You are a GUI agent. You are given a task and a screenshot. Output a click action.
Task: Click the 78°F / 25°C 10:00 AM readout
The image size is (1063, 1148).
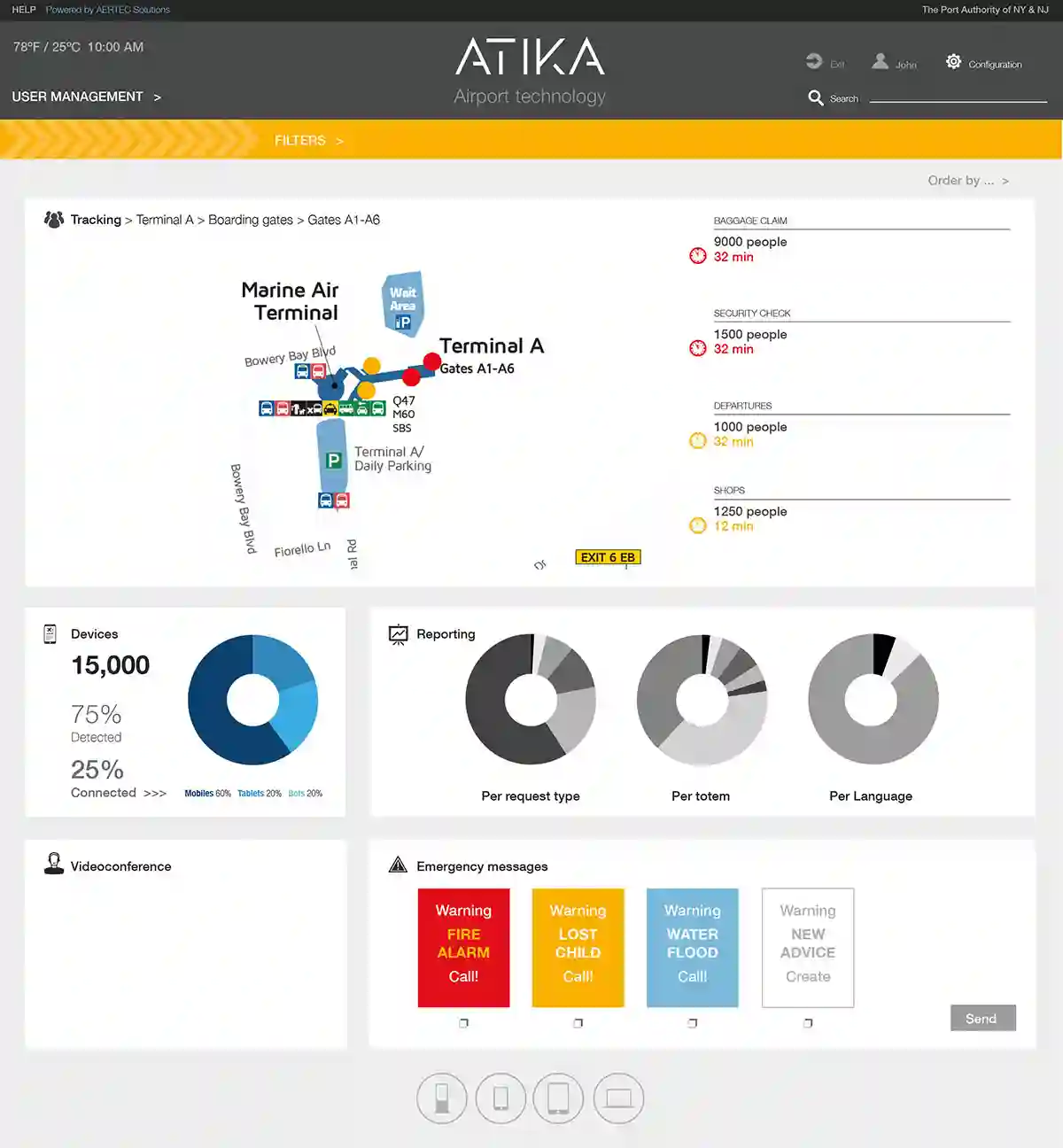click(78, 47)
